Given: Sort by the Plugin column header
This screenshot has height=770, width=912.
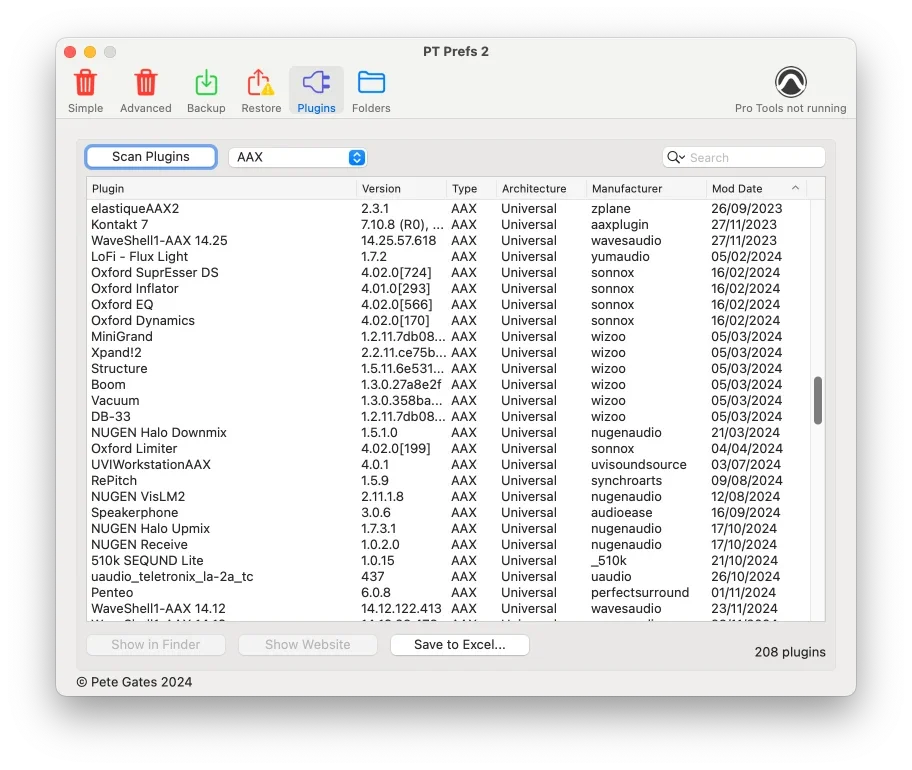Looking at the screenshot, I should (x=222, y=188).
